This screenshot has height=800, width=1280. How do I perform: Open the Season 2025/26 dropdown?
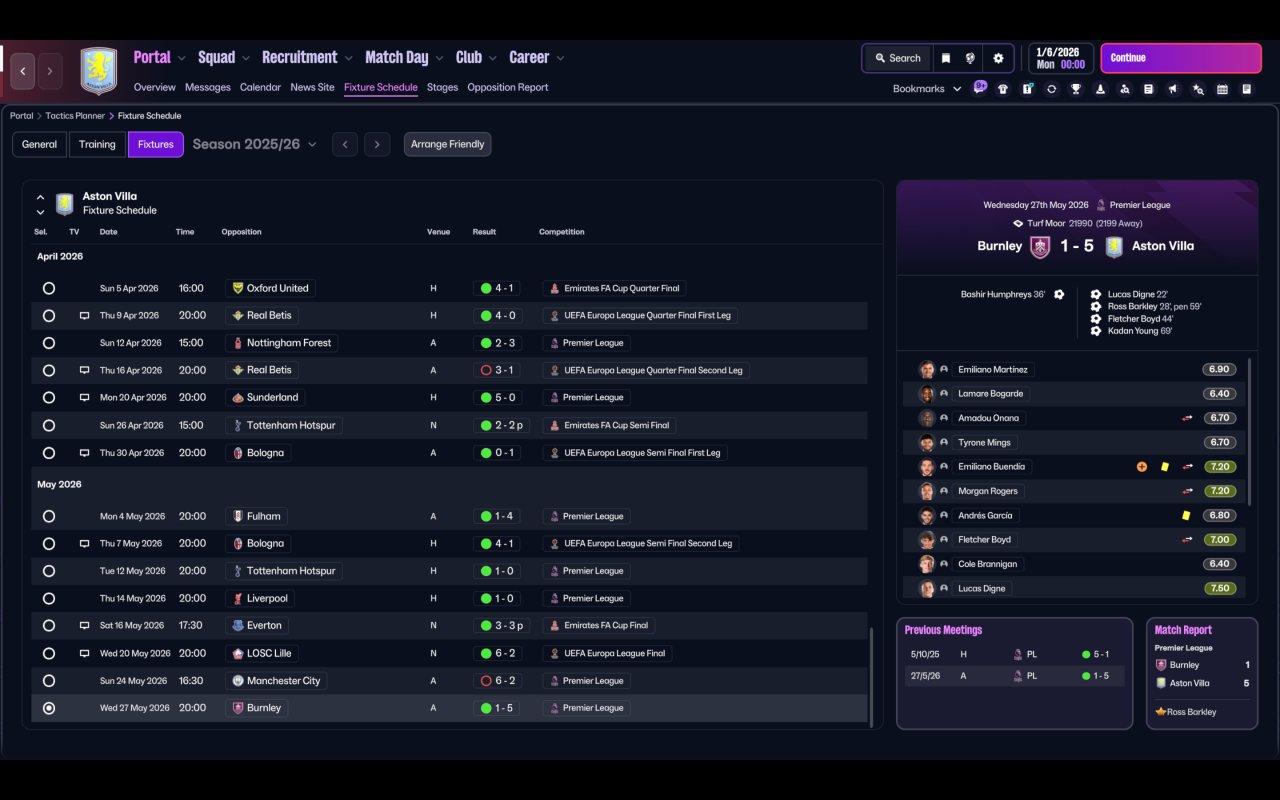tap(254, 144)
